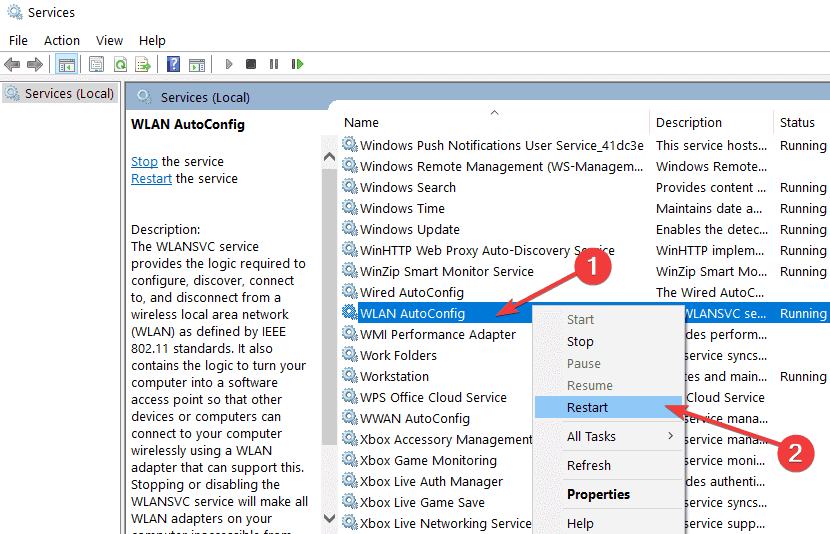Choose Stop in the context menu
This screenshot has height=534, width=830.
click(608, 342)
